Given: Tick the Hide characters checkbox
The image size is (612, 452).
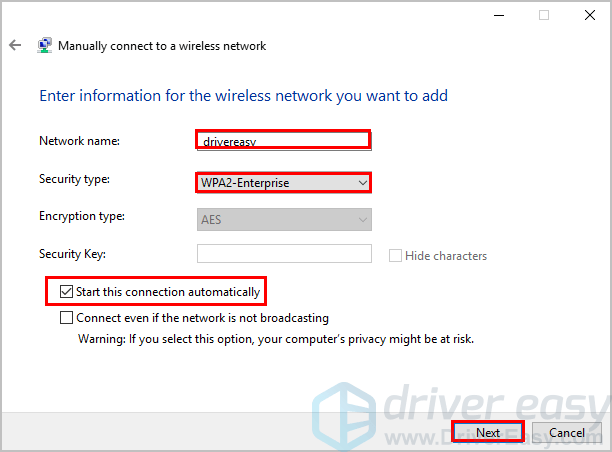Looking at the screenshot, I should 395,255.
